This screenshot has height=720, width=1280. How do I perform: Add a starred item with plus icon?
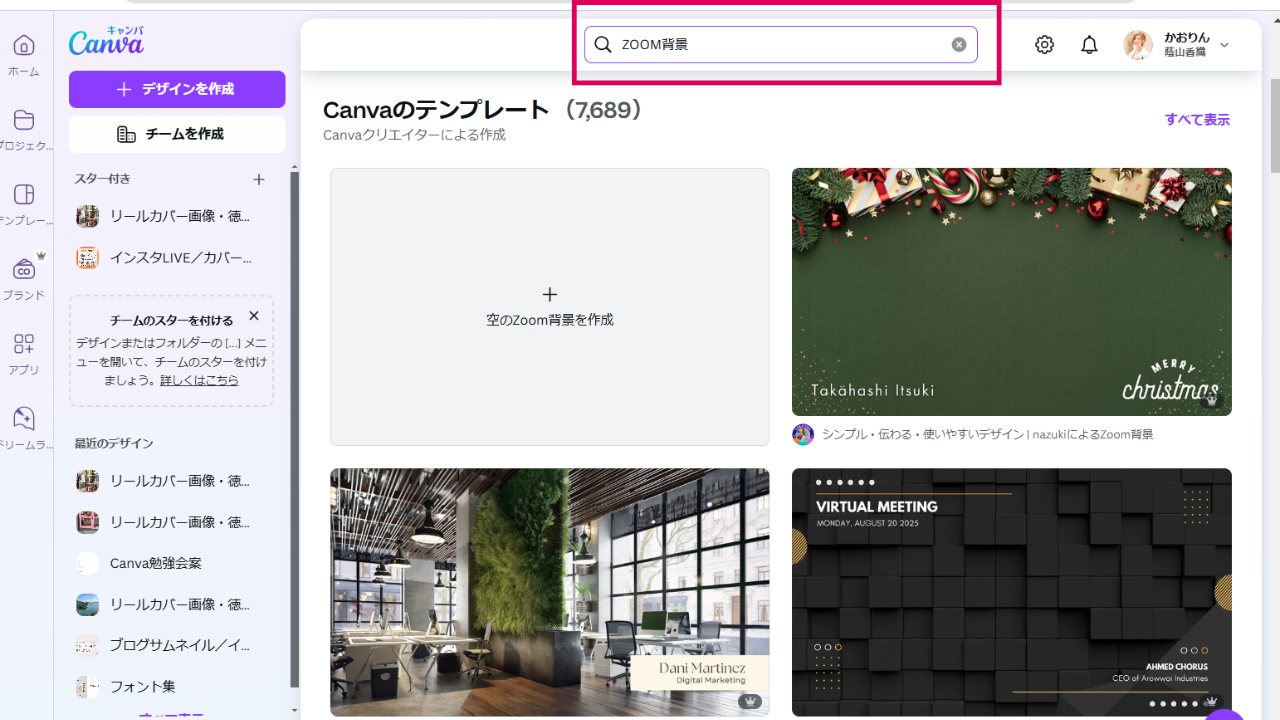tap(259, 179)
